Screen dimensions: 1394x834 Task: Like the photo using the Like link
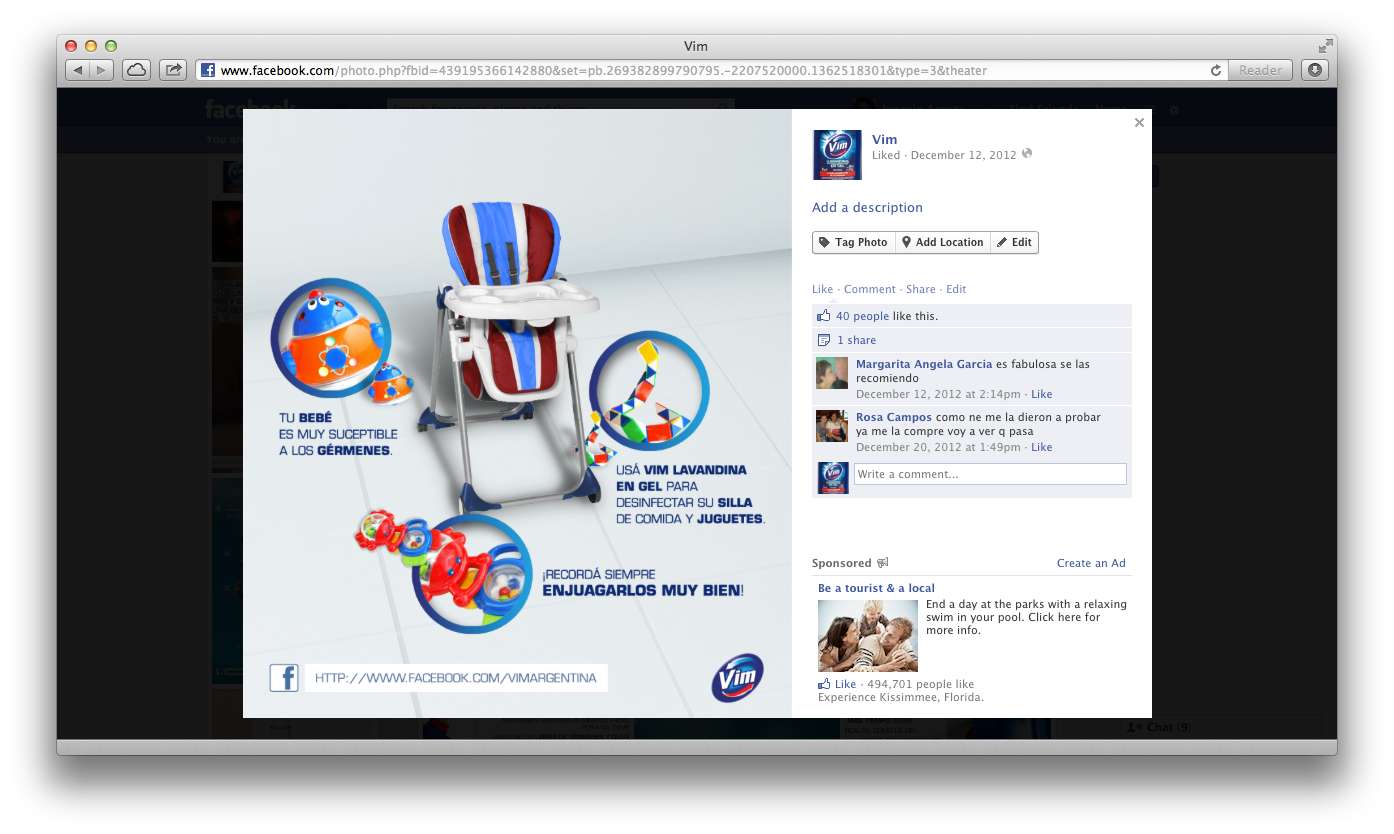822,289
